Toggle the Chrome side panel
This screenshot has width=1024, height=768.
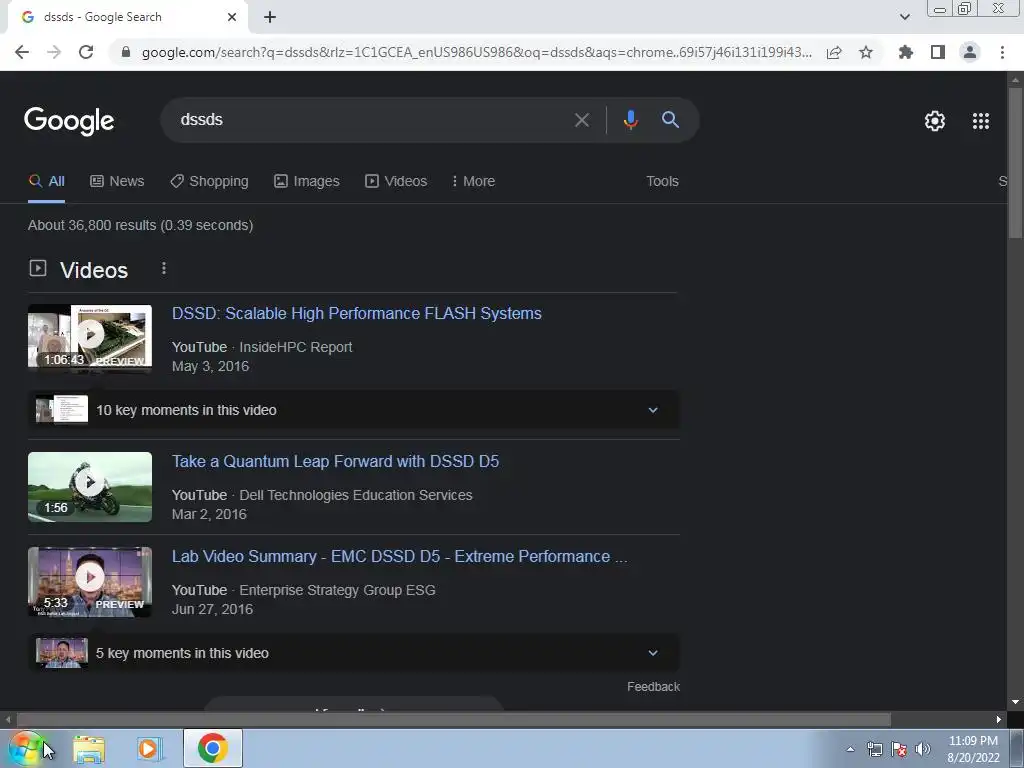pos(938,52)
